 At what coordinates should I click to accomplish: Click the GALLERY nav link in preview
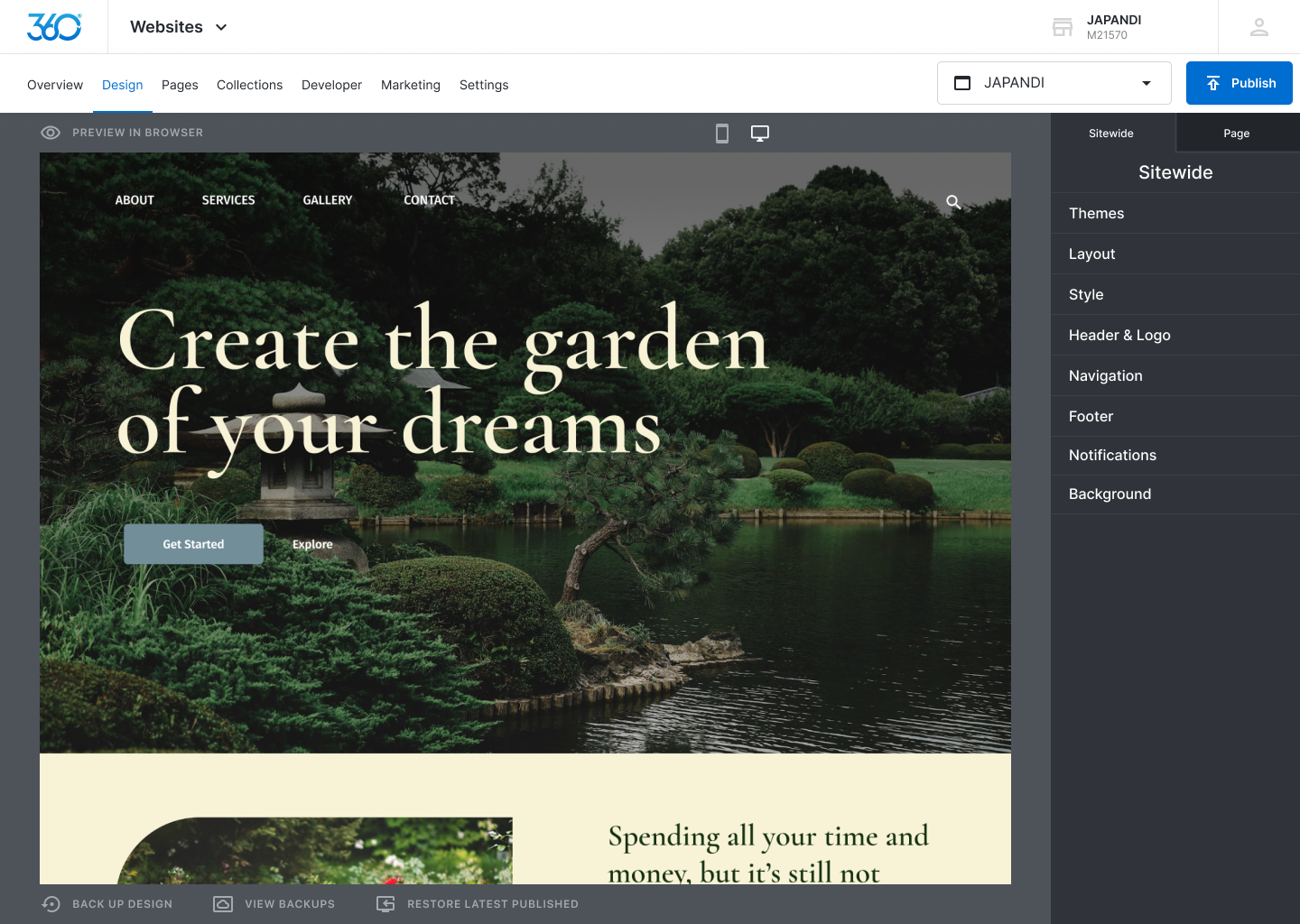[328, 200]
